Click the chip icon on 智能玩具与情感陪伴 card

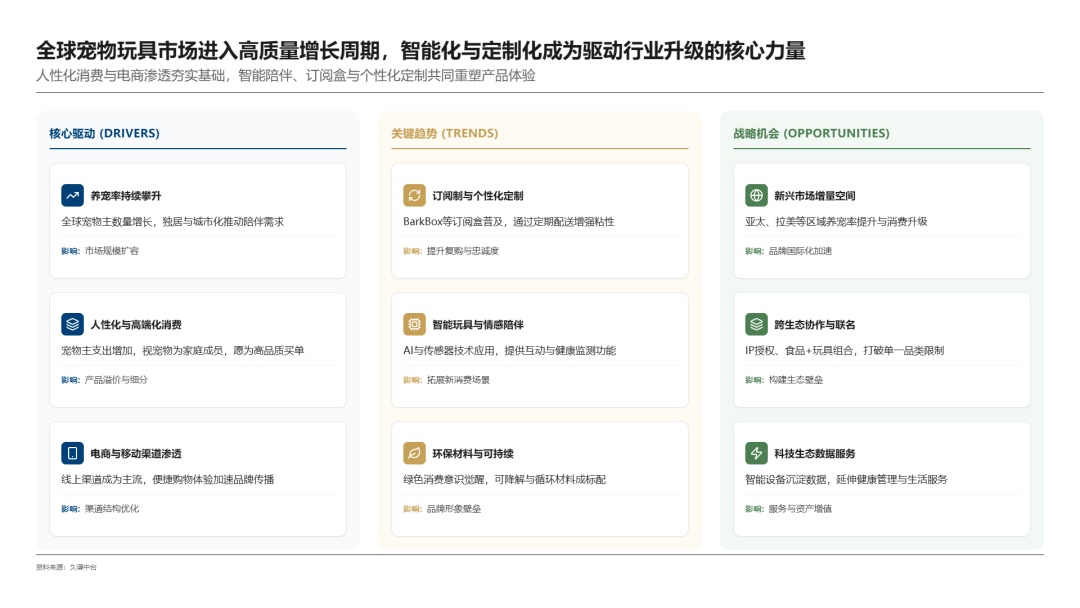pos(415,323)
